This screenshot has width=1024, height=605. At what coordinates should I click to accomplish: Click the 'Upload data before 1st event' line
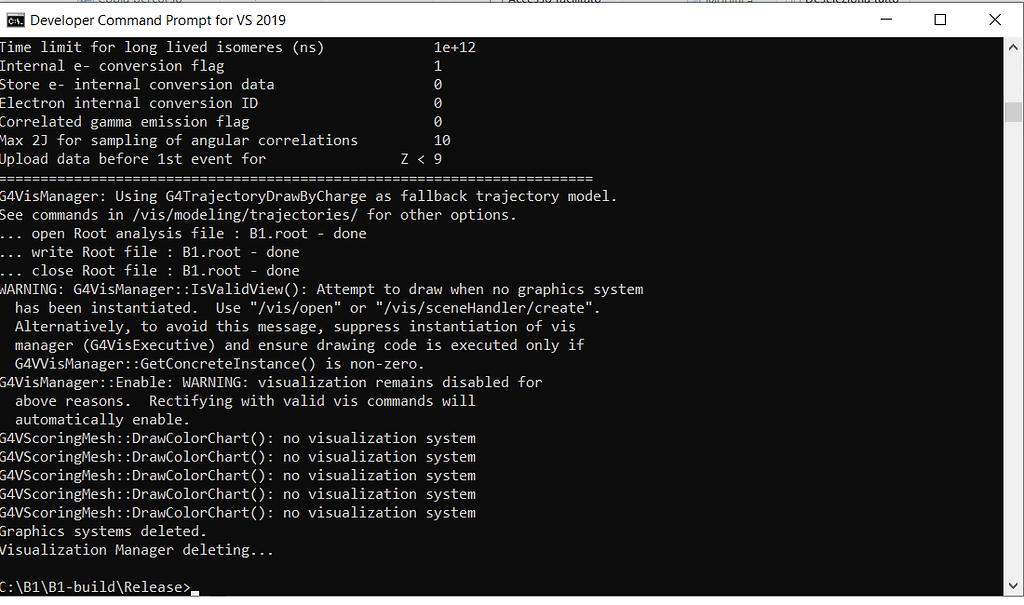133,159
